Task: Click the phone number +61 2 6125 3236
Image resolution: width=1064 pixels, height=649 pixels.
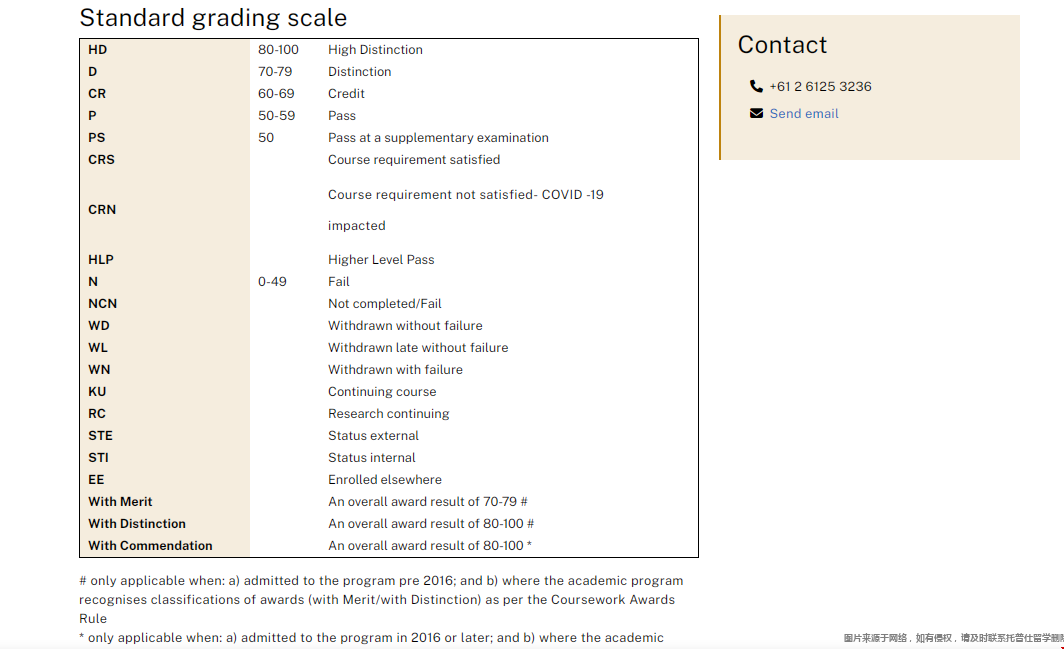Action: pos(820,86)
